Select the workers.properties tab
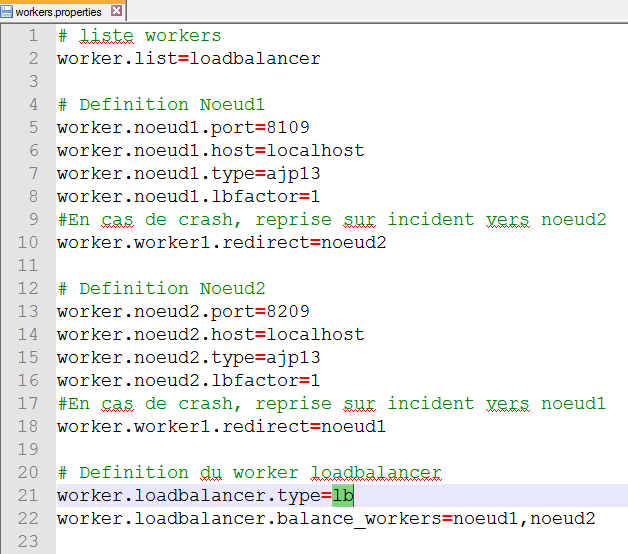Viewport: 628px width, 554px height. click(x=58, y=12)
